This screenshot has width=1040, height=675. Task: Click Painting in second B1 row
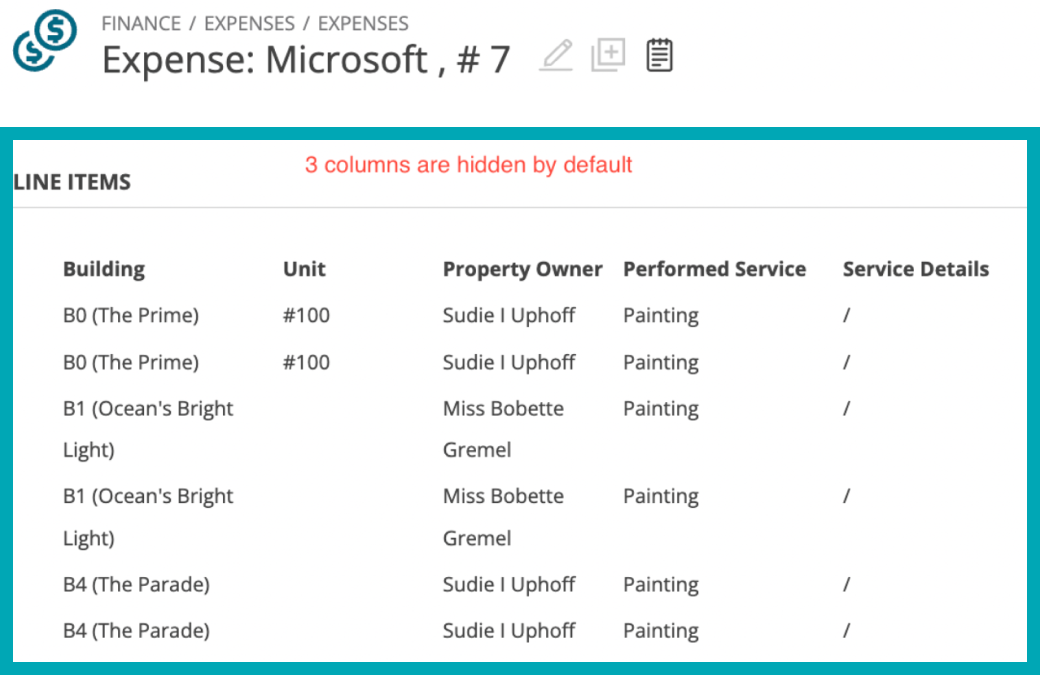coord(661,497)
